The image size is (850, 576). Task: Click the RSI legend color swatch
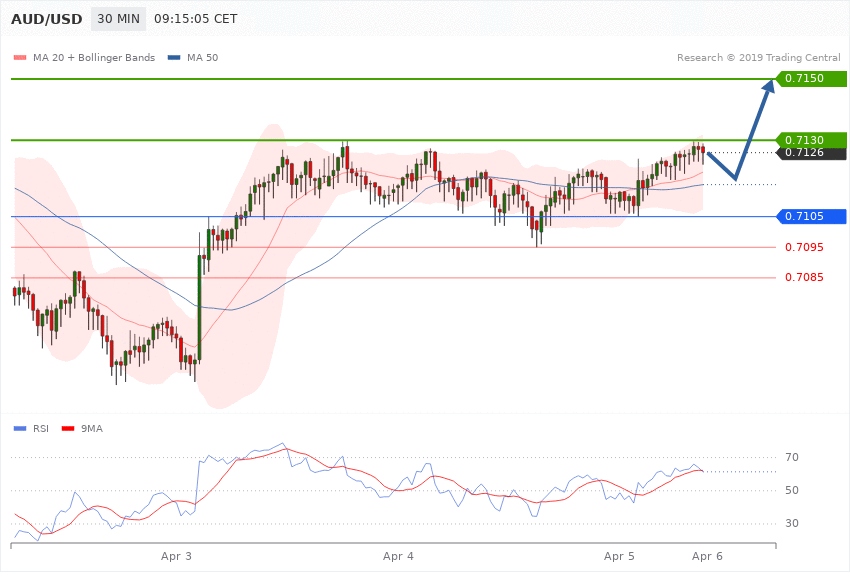(20, 429)
